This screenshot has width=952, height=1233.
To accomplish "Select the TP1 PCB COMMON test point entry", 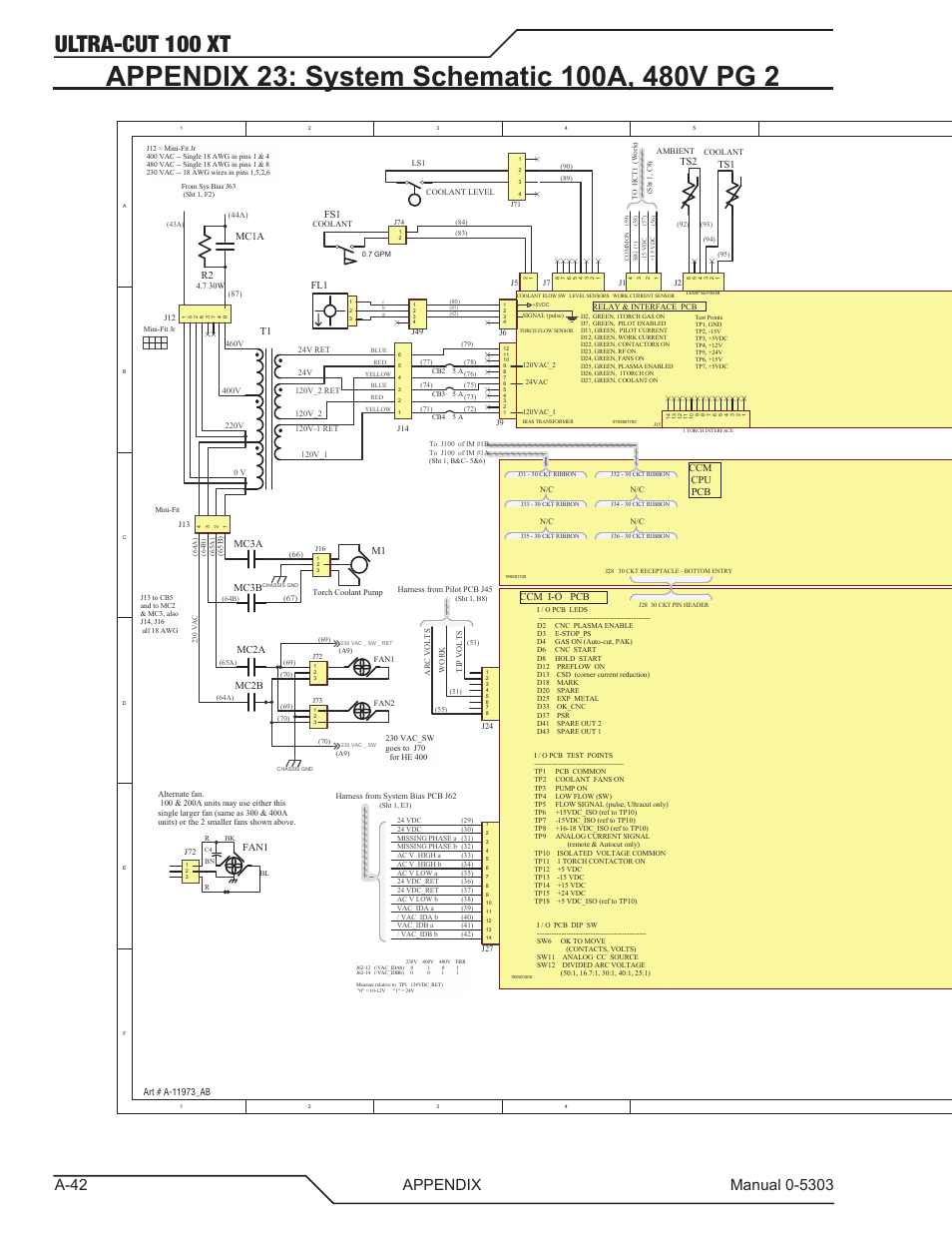I will click(x=570, y=772).
